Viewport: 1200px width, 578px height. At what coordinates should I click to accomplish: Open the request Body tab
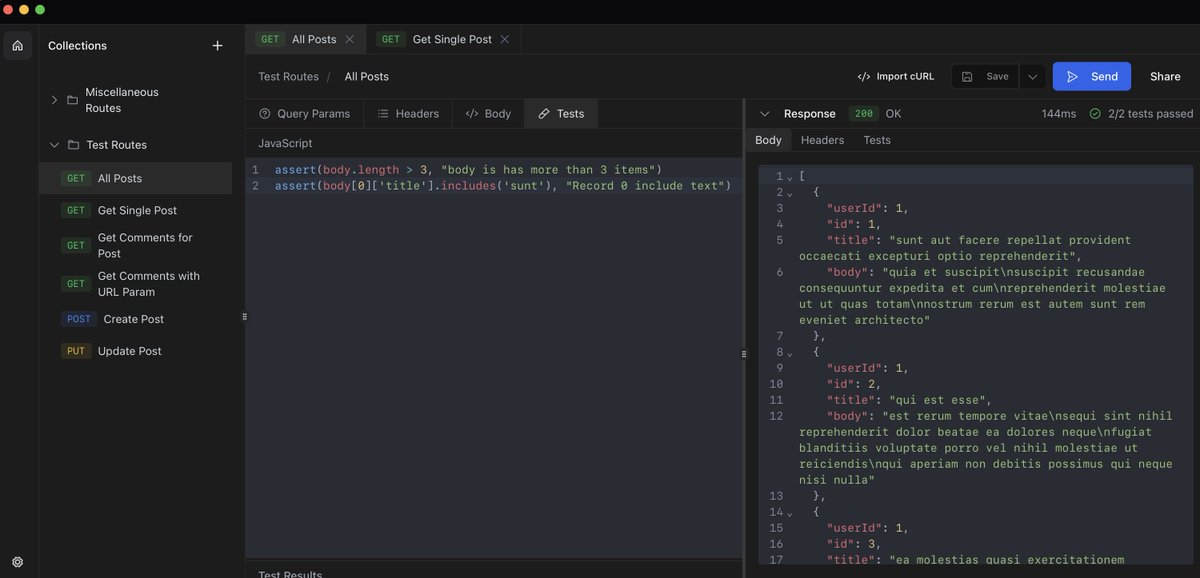tap(488, 114)
